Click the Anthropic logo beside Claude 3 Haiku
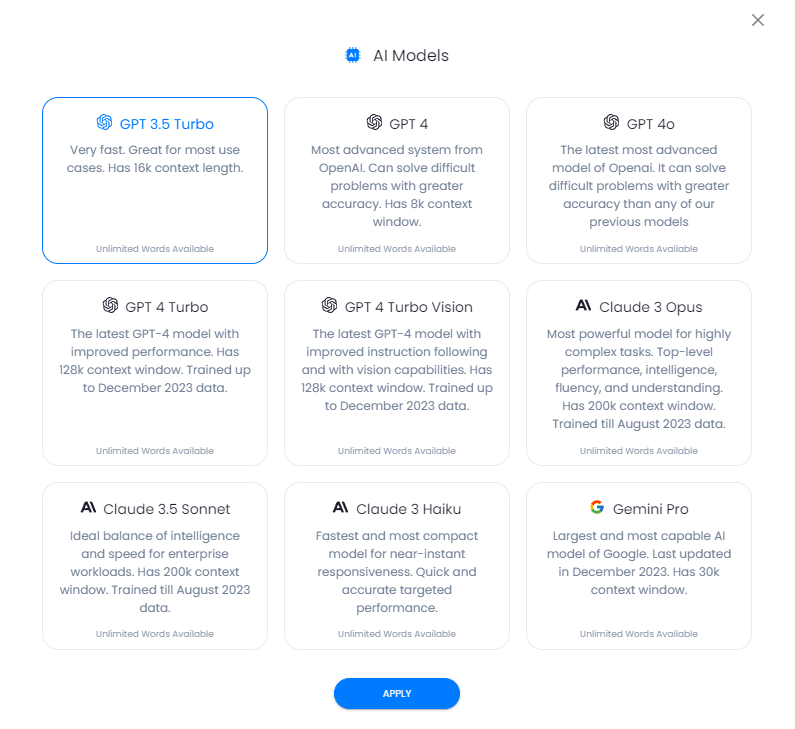795x729 pixels. point(340,507)
